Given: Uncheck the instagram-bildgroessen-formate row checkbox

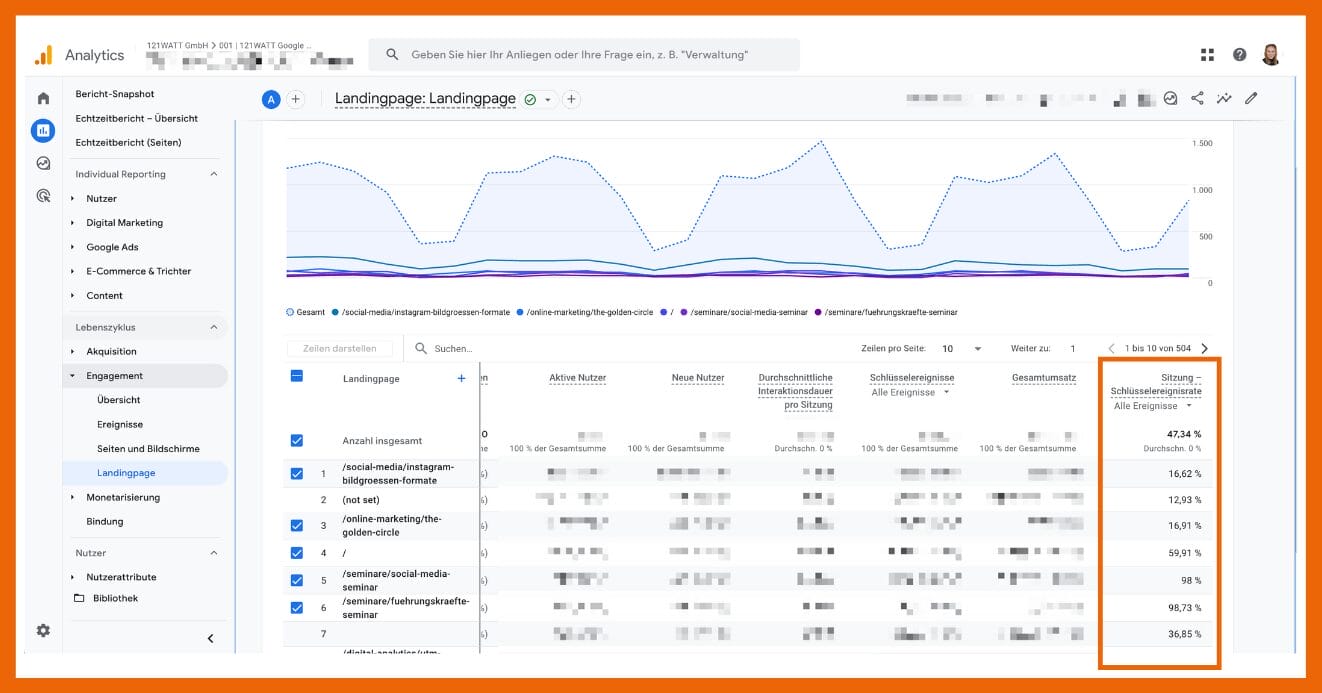Looking at the screenshot, I should (x=296, y=473).
